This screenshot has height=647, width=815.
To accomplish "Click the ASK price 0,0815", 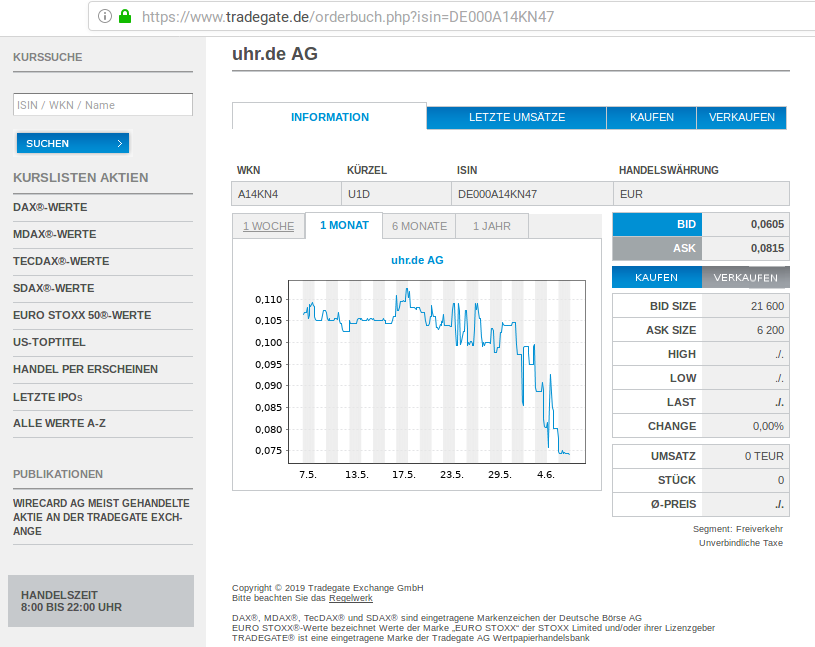I will click(767, 248).
